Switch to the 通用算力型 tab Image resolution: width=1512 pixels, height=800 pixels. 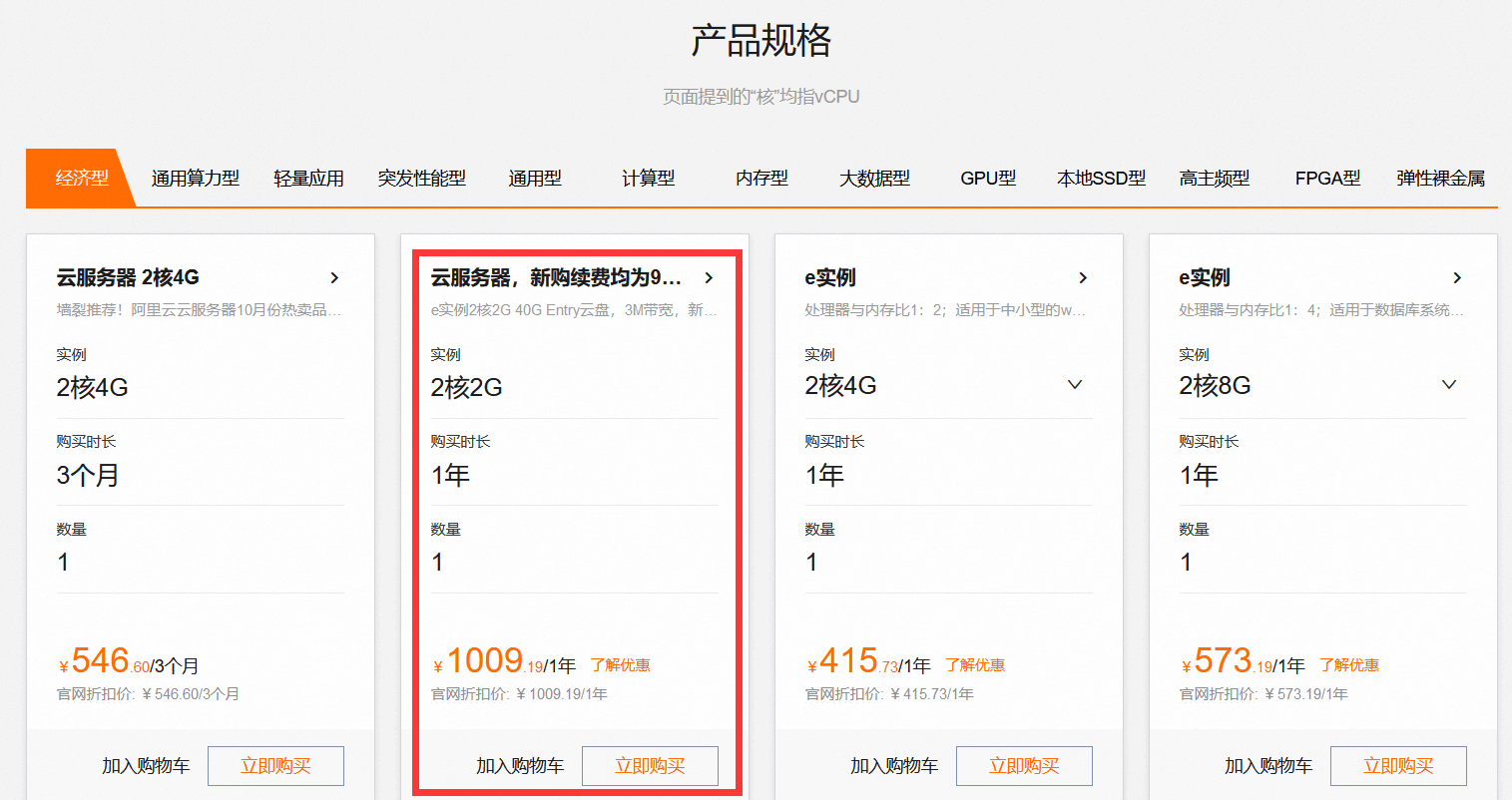[196, 179]
